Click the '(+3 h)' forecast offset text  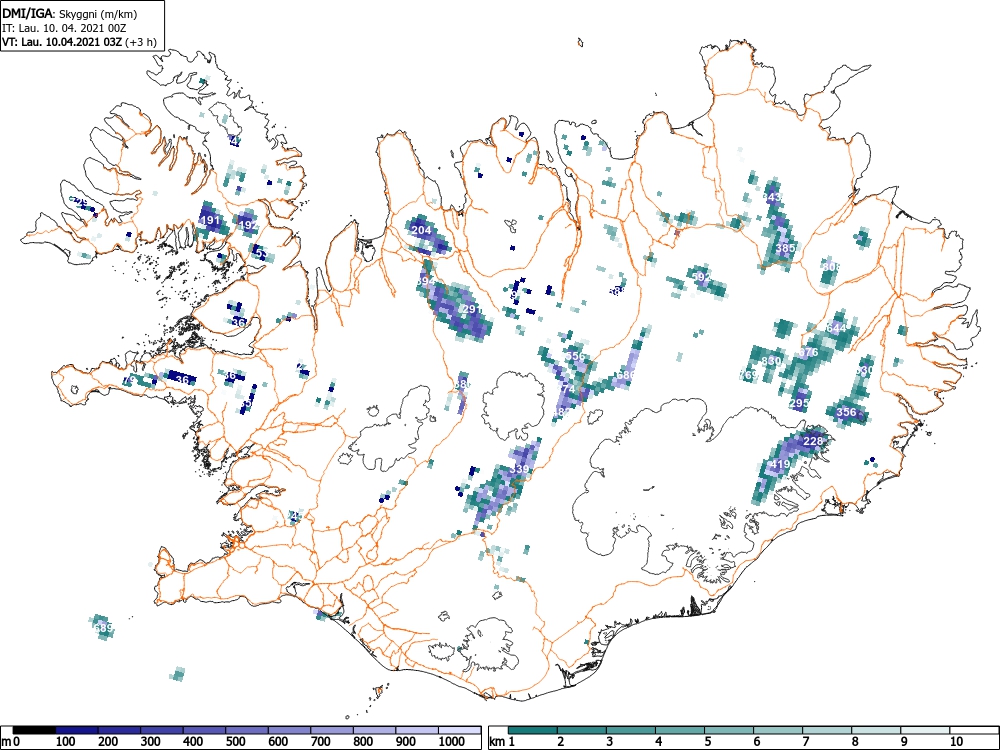point(141,42)
